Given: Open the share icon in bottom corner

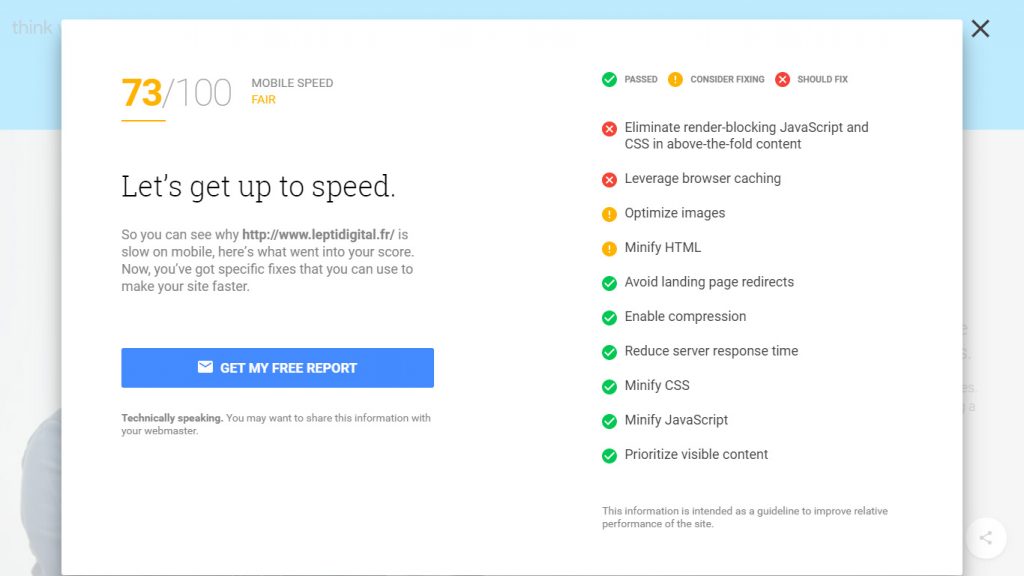Looking at the screenshot, I should click(x=986, y=538).
